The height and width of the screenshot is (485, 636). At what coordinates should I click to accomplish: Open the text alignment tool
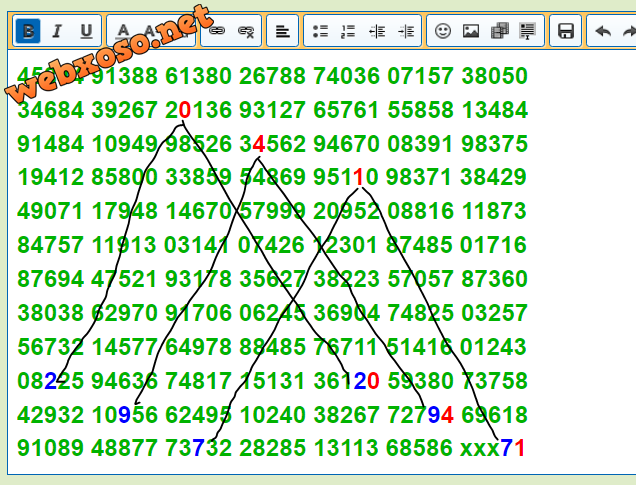[283, 31]
